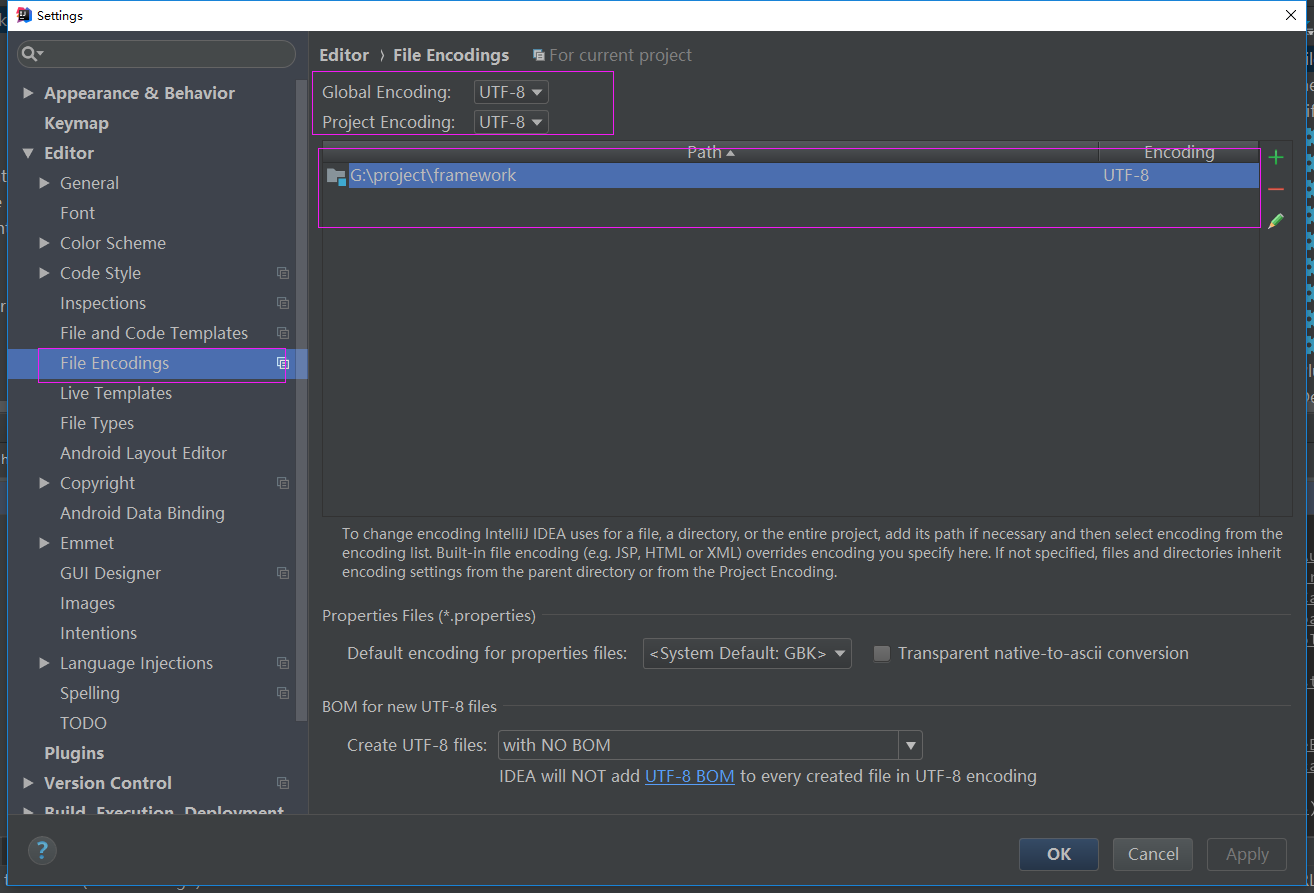Click the project-level icon beside Code Style

pyautogui.click(x=283, y=273)
